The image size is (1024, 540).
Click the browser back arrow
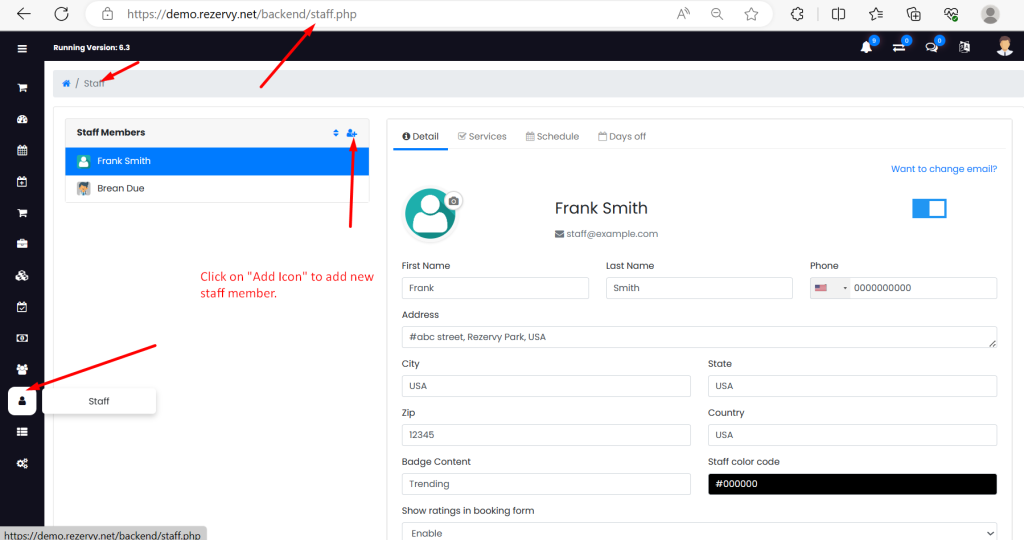pyautogui.click(x=24, y=14)
